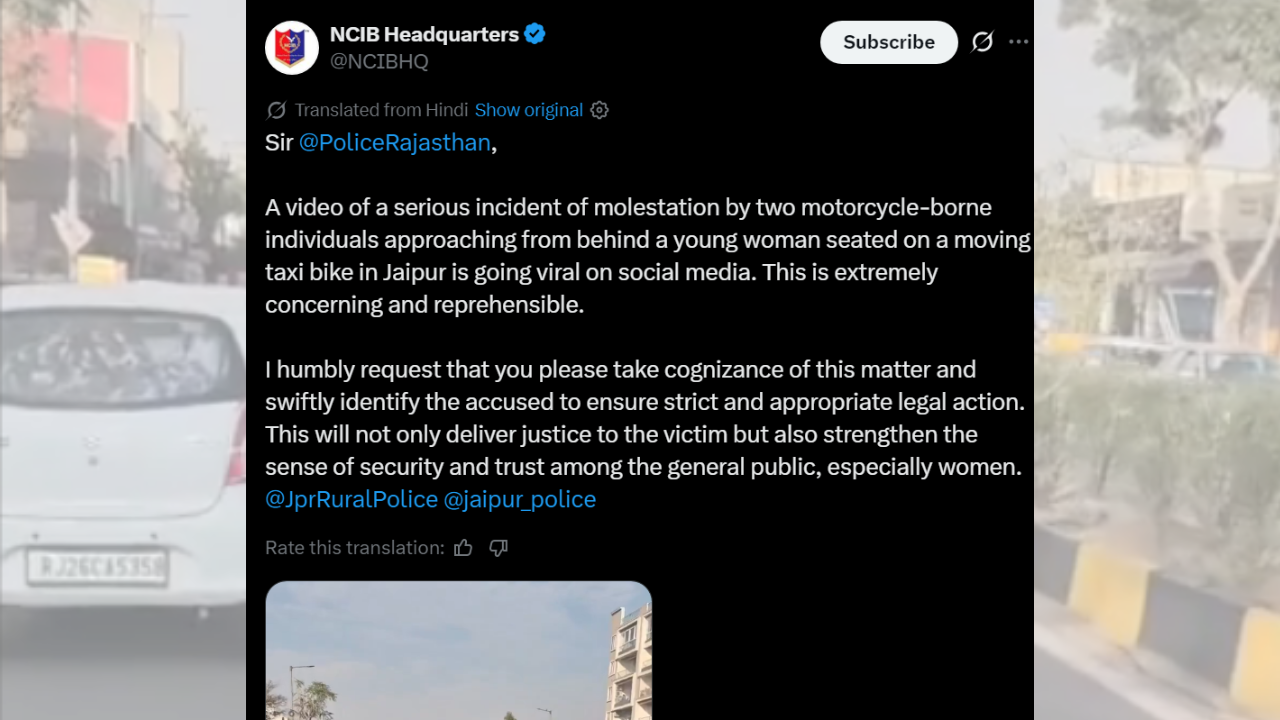Screen dimensions: 1280x720
Task: Visit the @JprRuralPolice profile link
Action: coord(351,499)
